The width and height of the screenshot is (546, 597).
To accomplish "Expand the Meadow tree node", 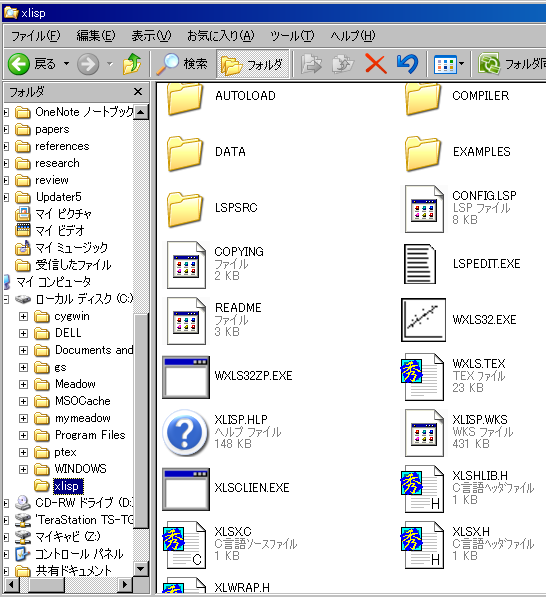I will click(x=24, y=384).
